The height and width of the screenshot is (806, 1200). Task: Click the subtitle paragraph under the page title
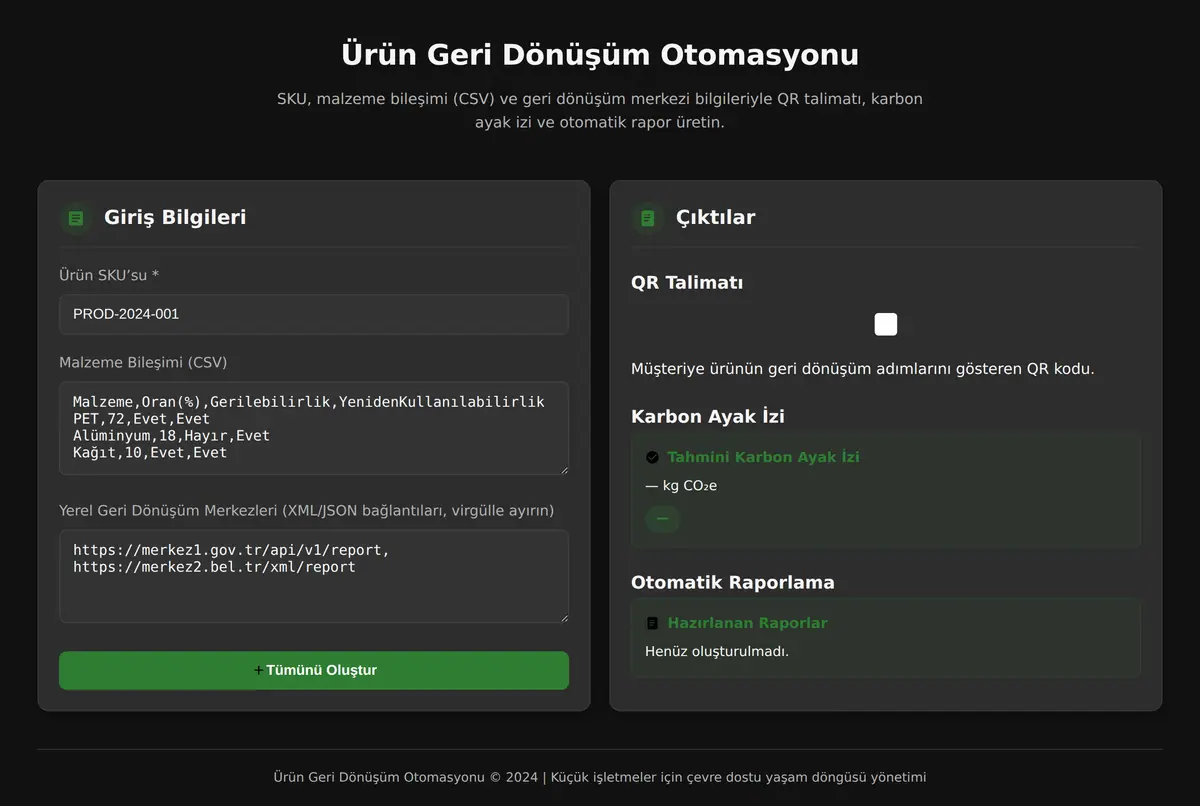coord(600,111)
